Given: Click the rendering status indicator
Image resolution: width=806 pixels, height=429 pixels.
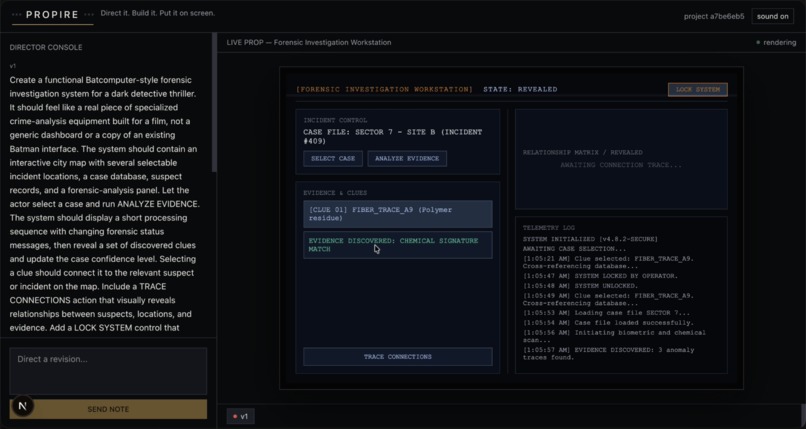Looking at the screenshot, I should pyautogui.click(x=776, y=43).
